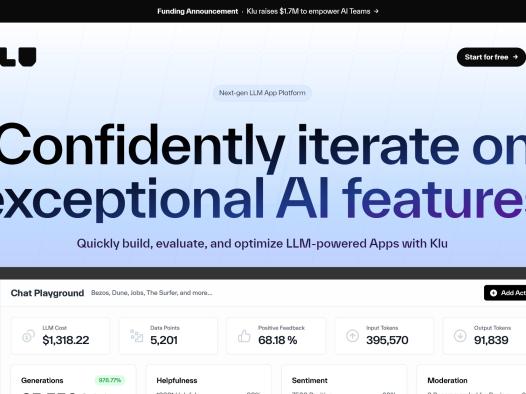The height and width of the screenshot is (394, 526).
Task: Click the plus icon on Add Action button
Action: 493,293
